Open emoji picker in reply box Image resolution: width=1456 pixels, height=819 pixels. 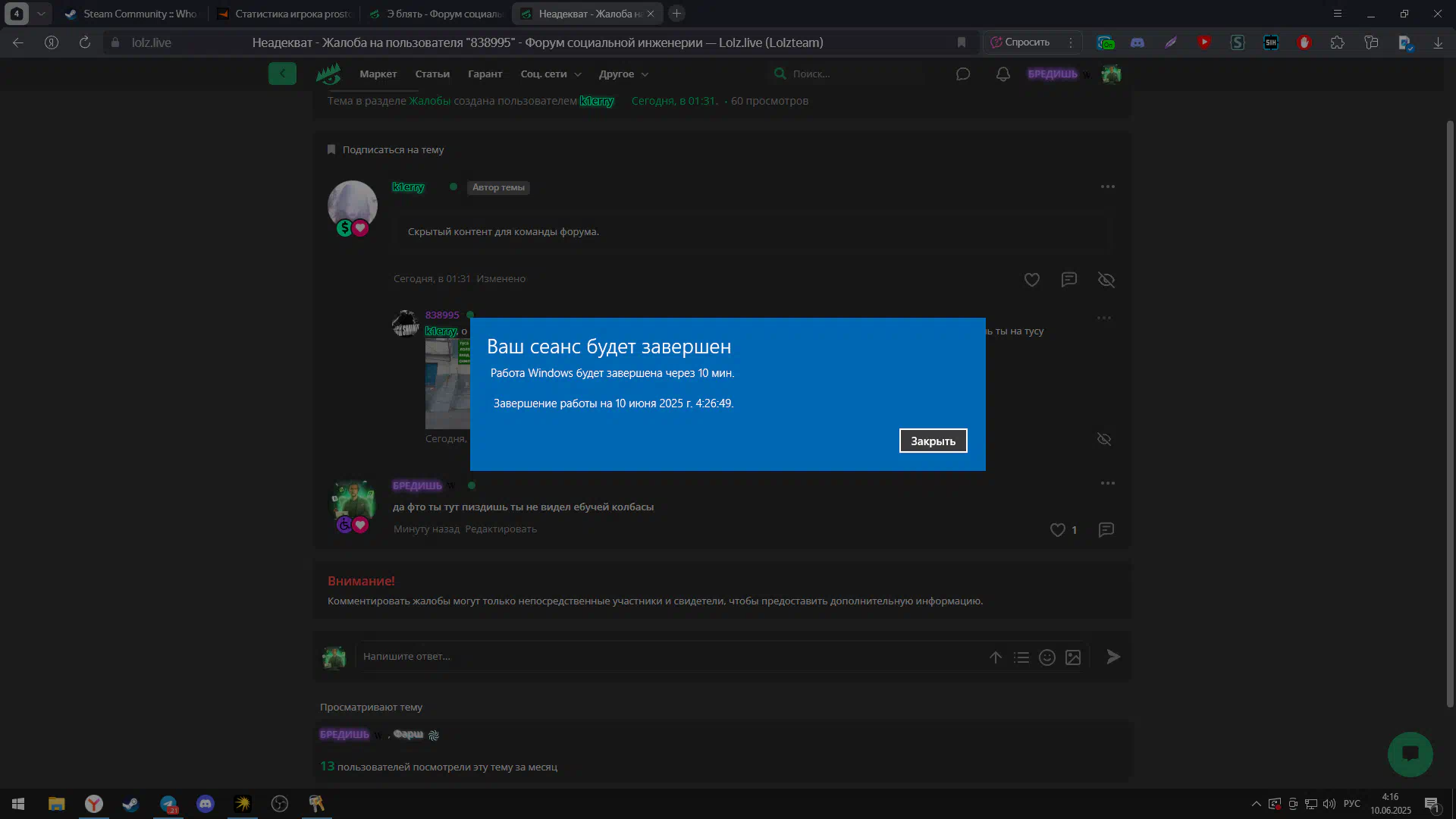pyautogui.click(x=1047, y=657)
